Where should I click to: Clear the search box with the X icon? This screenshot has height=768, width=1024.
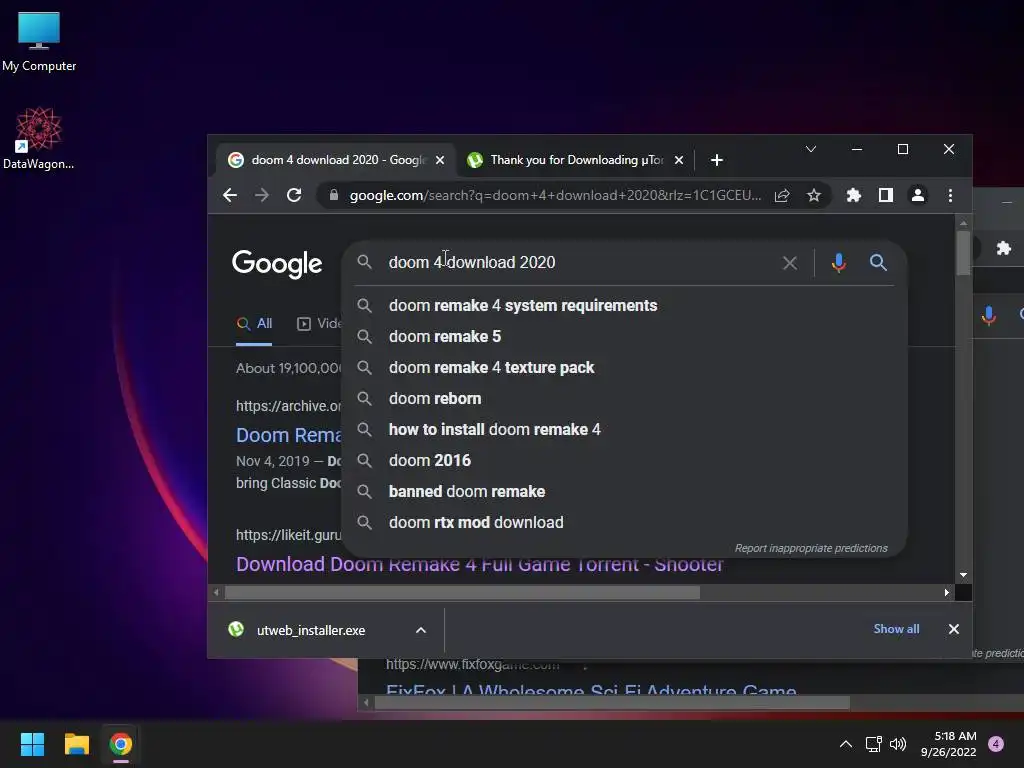(790, 263)
